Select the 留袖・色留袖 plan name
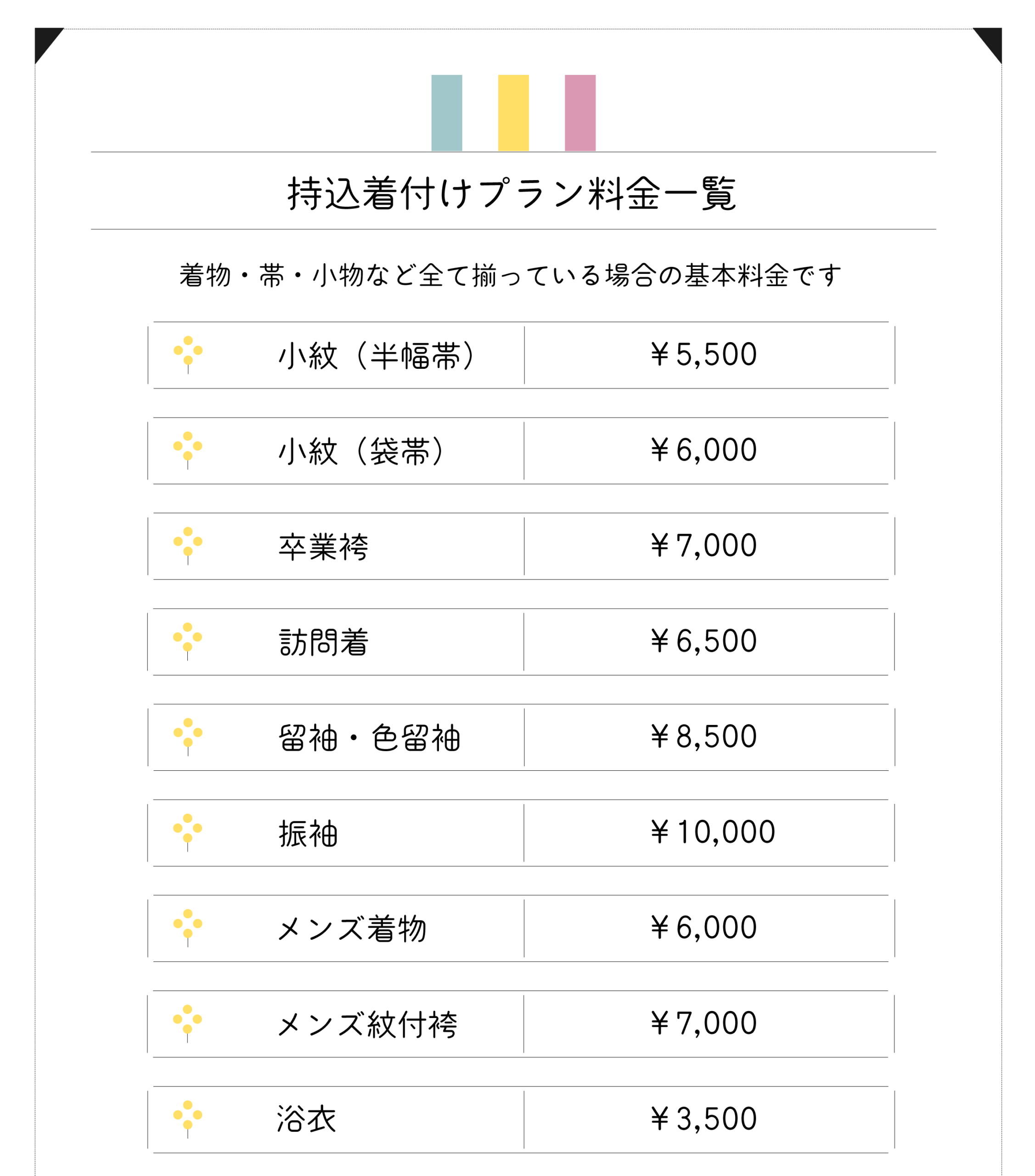The image size is (1035, 1176). point(370,738)
